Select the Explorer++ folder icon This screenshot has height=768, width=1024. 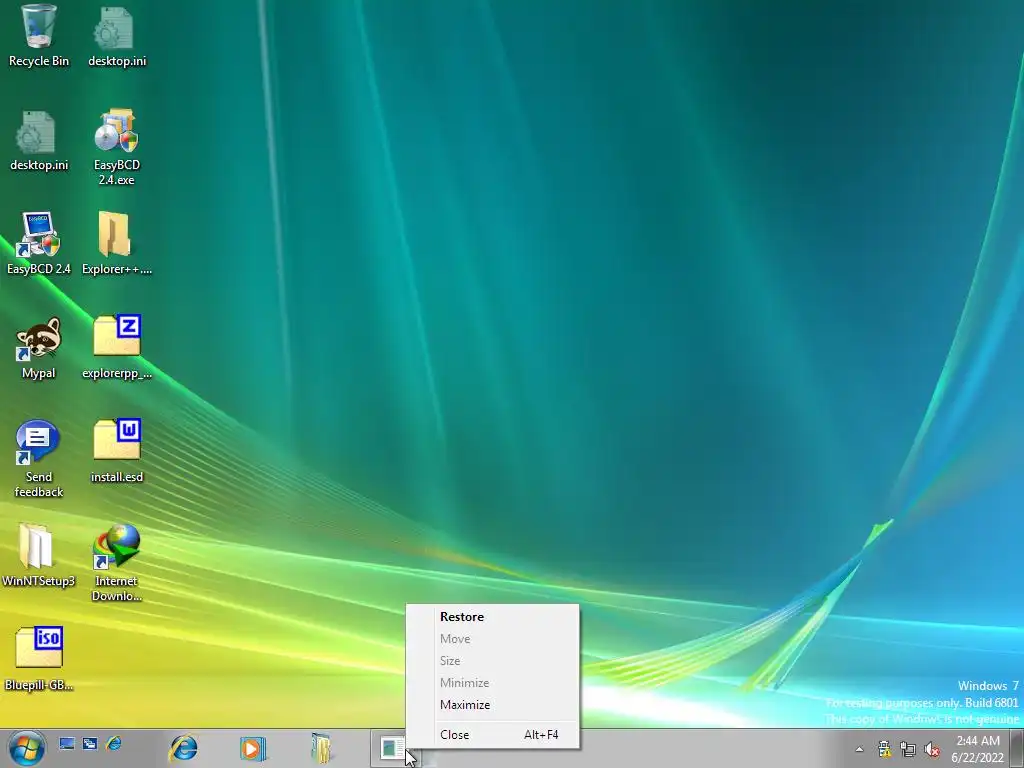pyautogui.click(x=117, y=244)
